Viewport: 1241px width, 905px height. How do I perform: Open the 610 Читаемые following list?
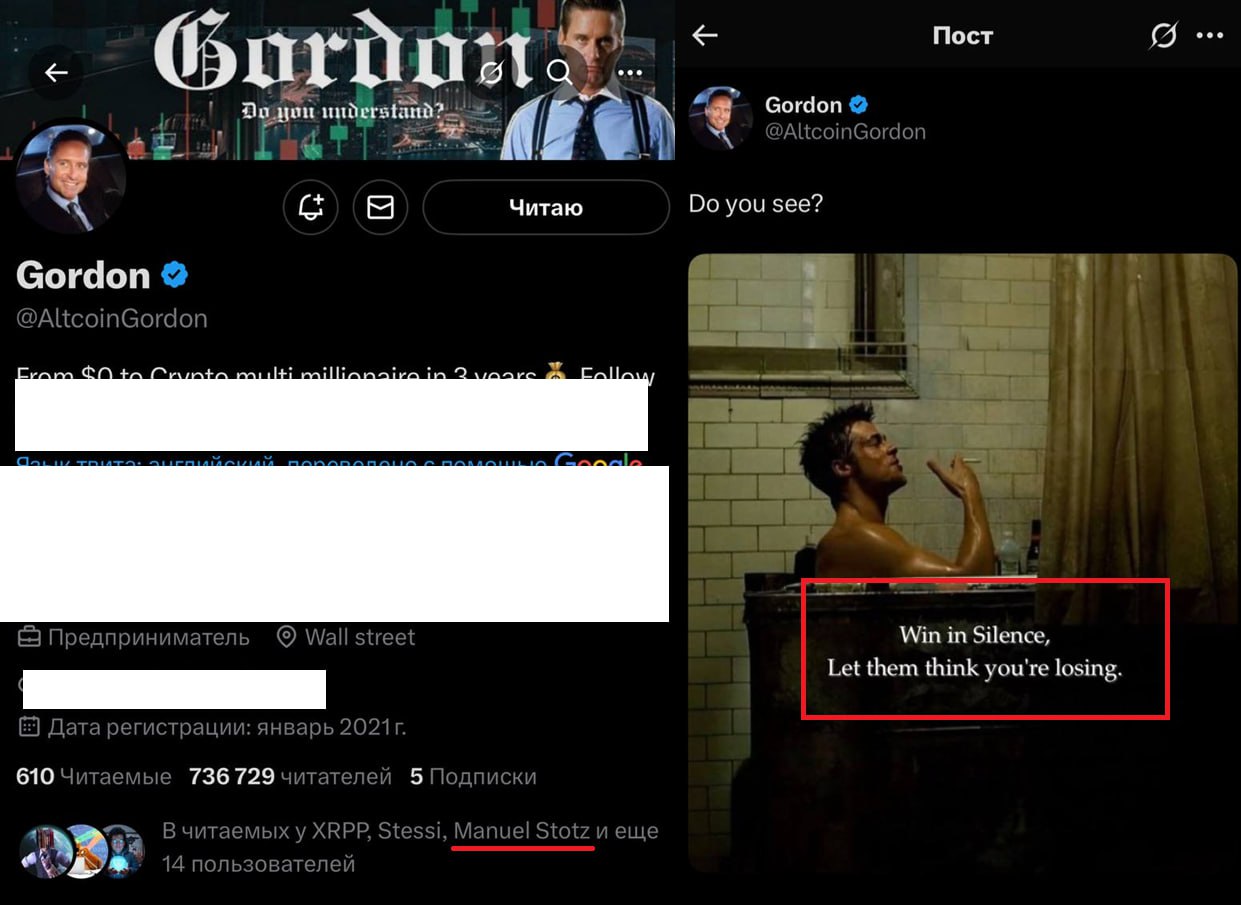coord(94,777)
